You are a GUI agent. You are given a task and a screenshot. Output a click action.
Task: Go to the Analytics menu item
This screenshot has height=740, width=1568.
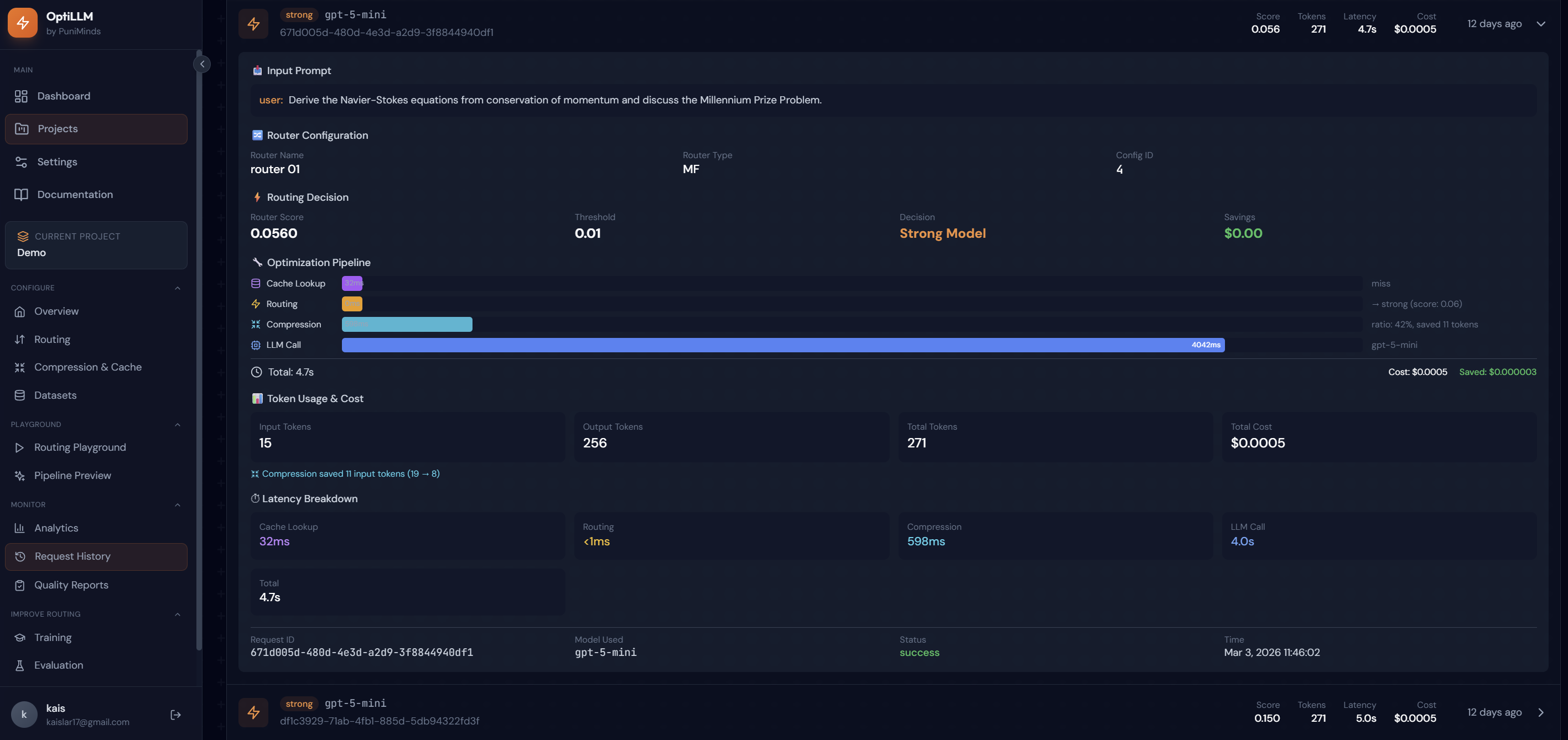[56, 528]
